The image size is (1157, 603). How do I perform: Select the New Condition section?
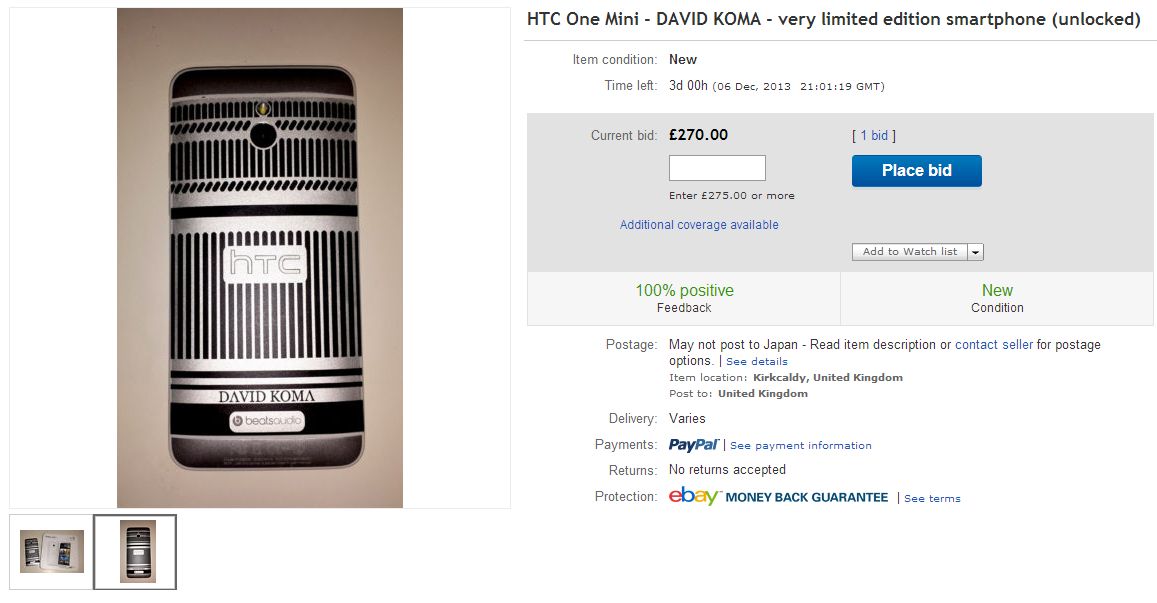click(x=997, y=298)
